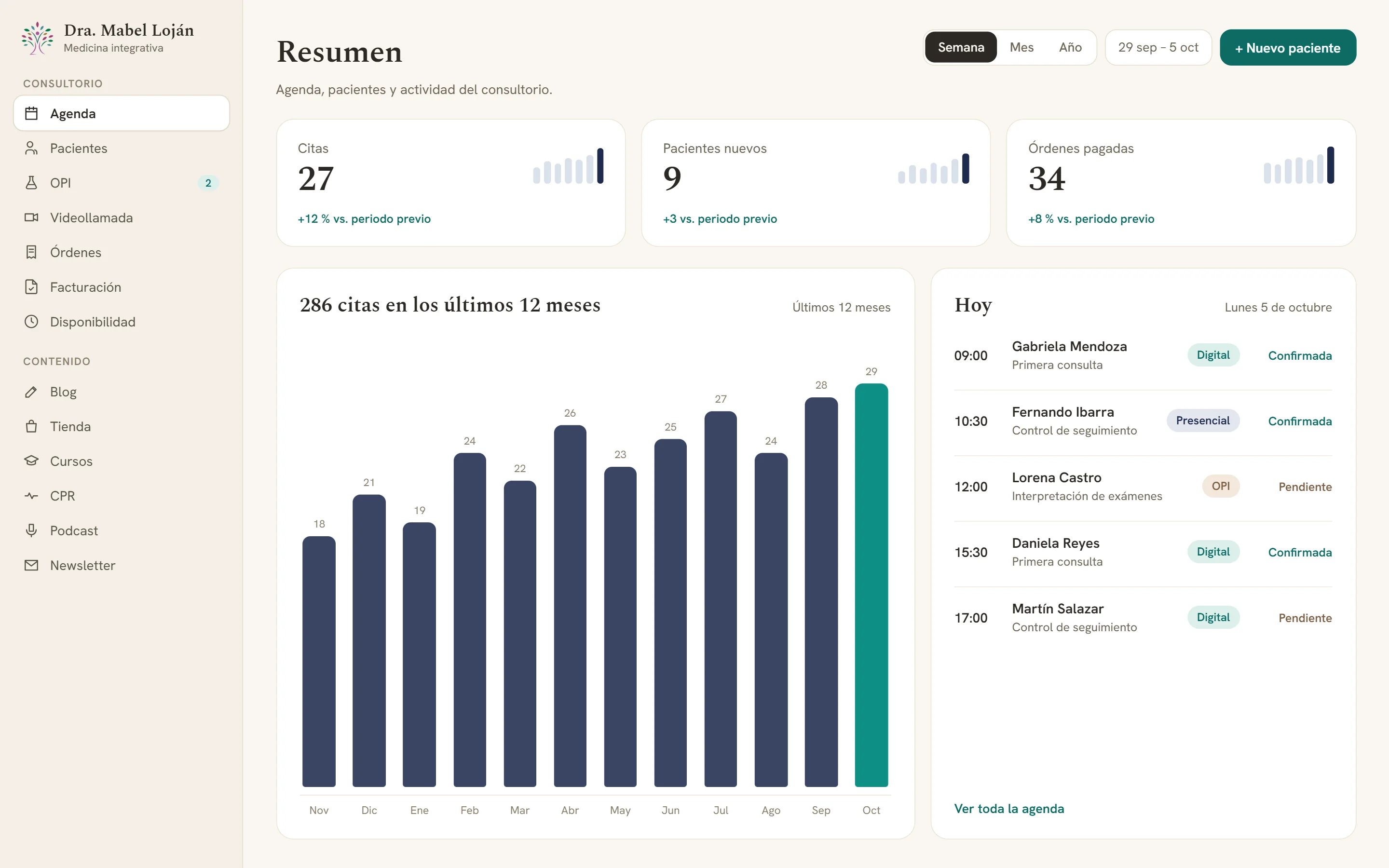Select Gabriela Mendoza's 09:00 appointment
Image resolution: width=1389 pixels, height=868 pixels.
pyautogui.click(x=1143, y=355)
